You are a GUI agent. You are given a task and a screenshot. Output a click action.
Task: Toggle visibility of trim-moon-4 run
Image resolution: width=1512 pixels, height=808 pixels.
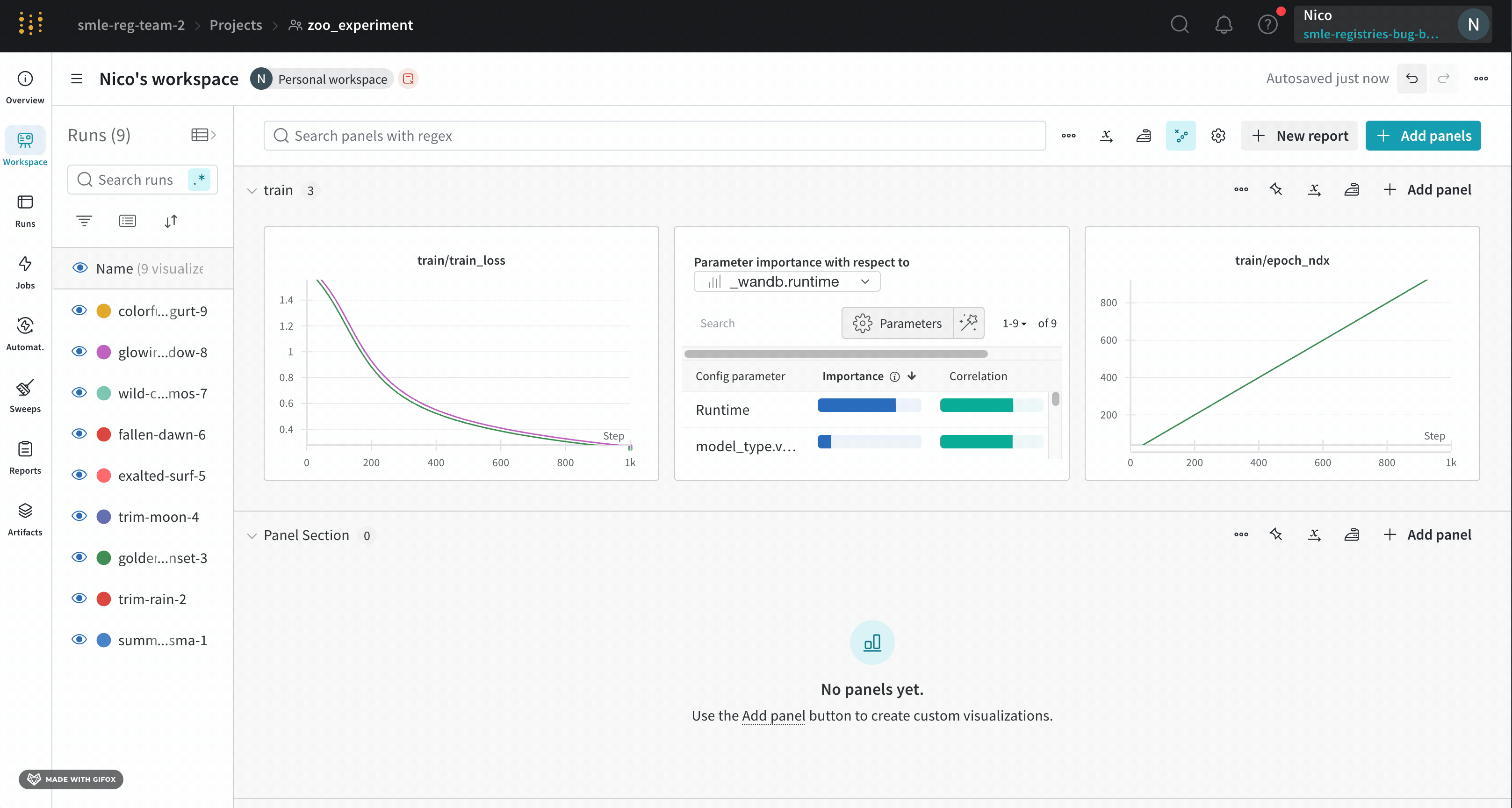[79, 516]
